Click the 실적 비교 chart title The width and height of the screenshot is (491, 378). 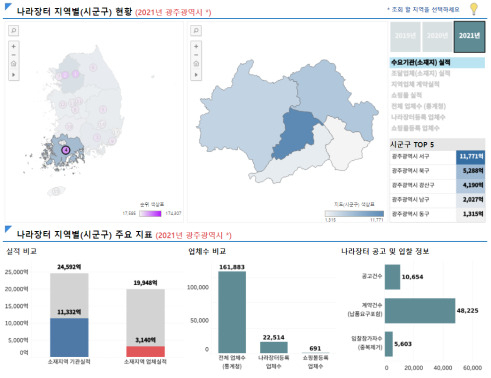click(22, 251)
